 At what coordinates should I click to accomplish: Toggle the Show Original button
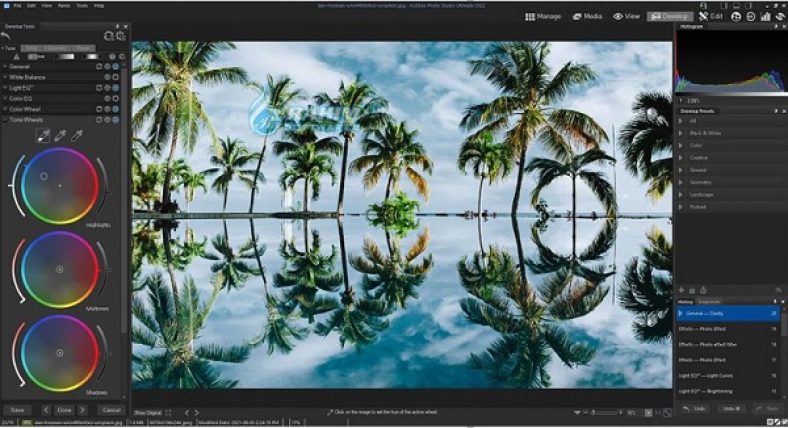(148, 412)
